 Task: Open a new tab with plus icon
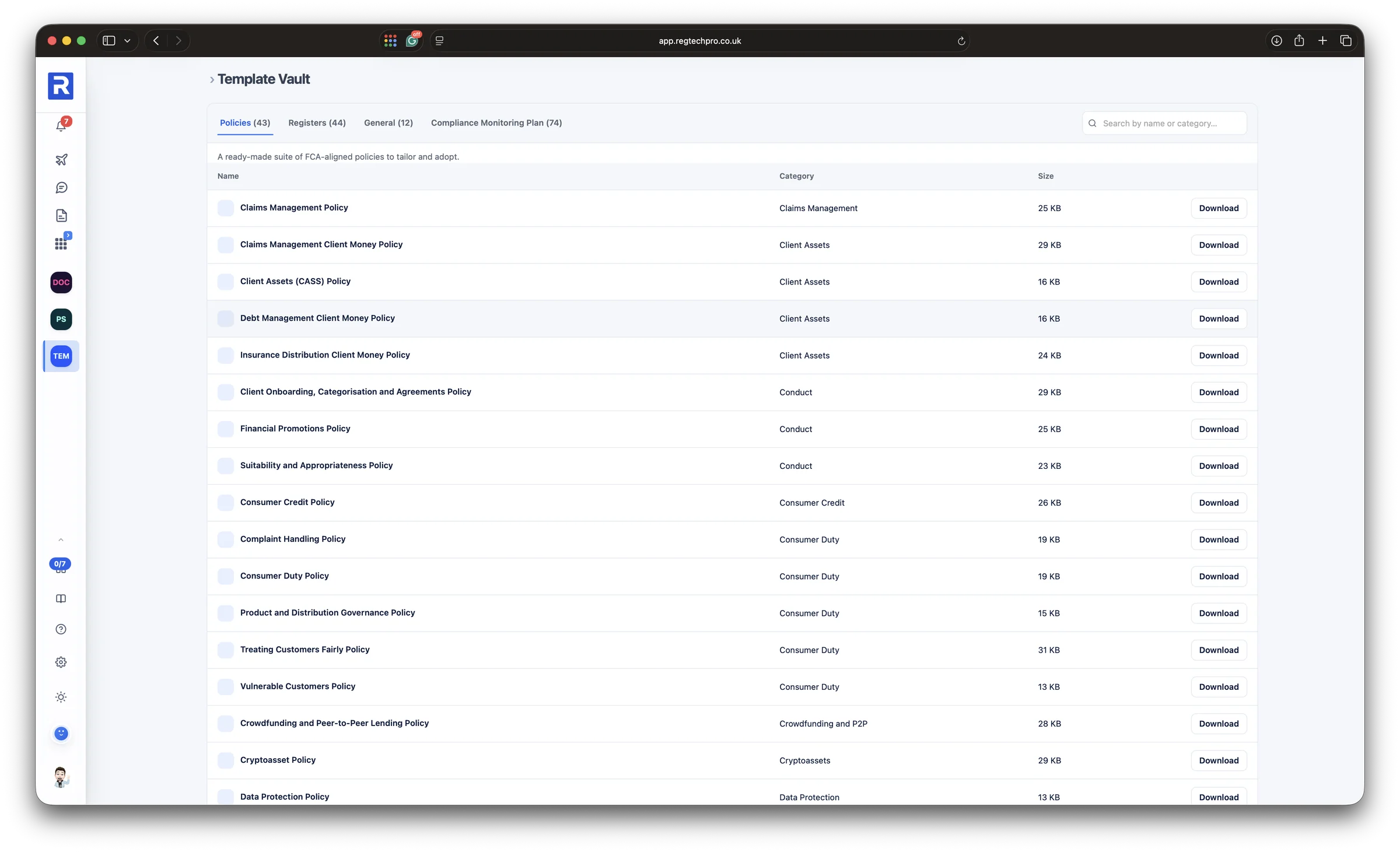coord(1322,40)
